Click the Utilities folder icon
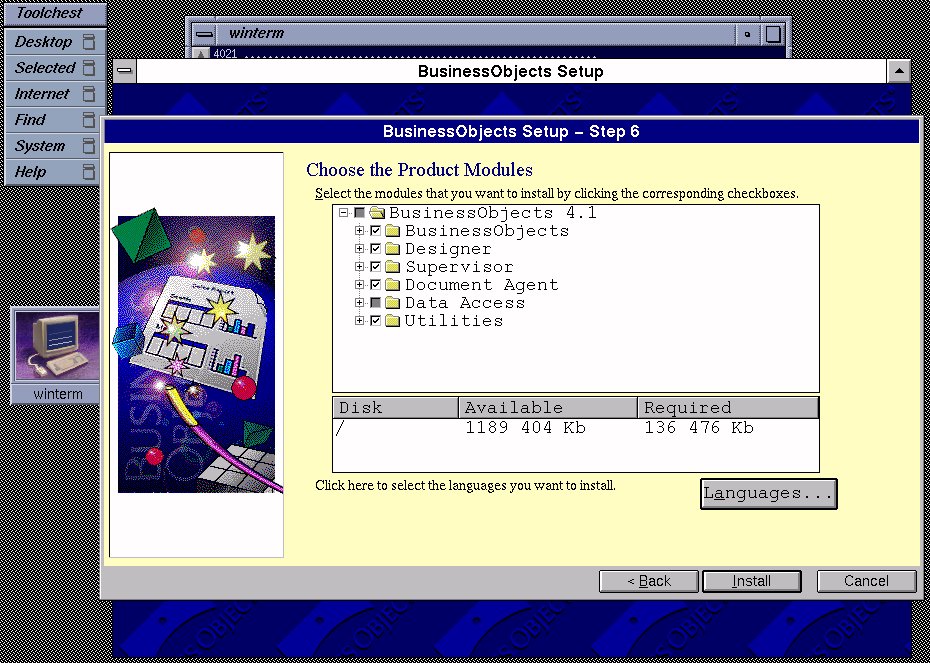Screen dimensions: 930x663 coord(392,321)
